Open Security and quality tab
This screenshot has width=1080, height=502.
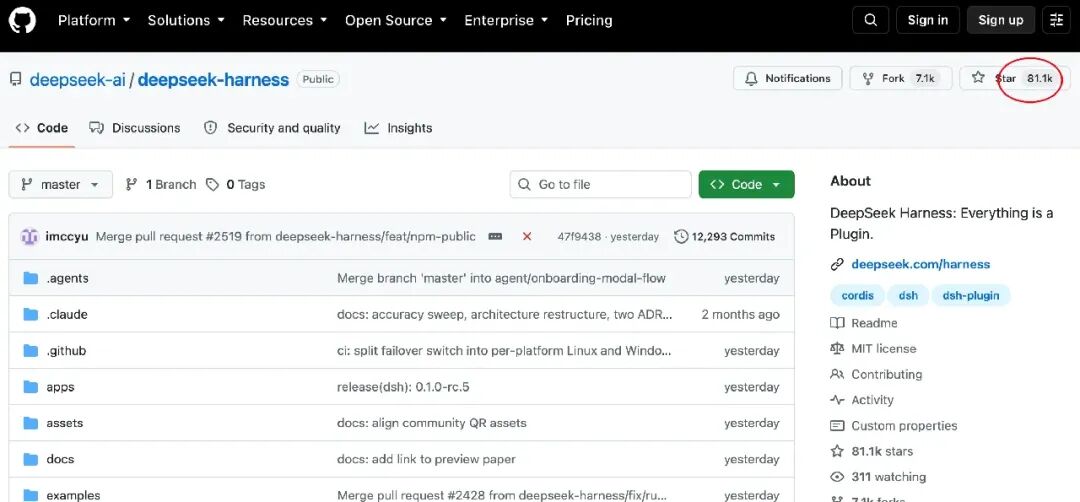(272, 128)
